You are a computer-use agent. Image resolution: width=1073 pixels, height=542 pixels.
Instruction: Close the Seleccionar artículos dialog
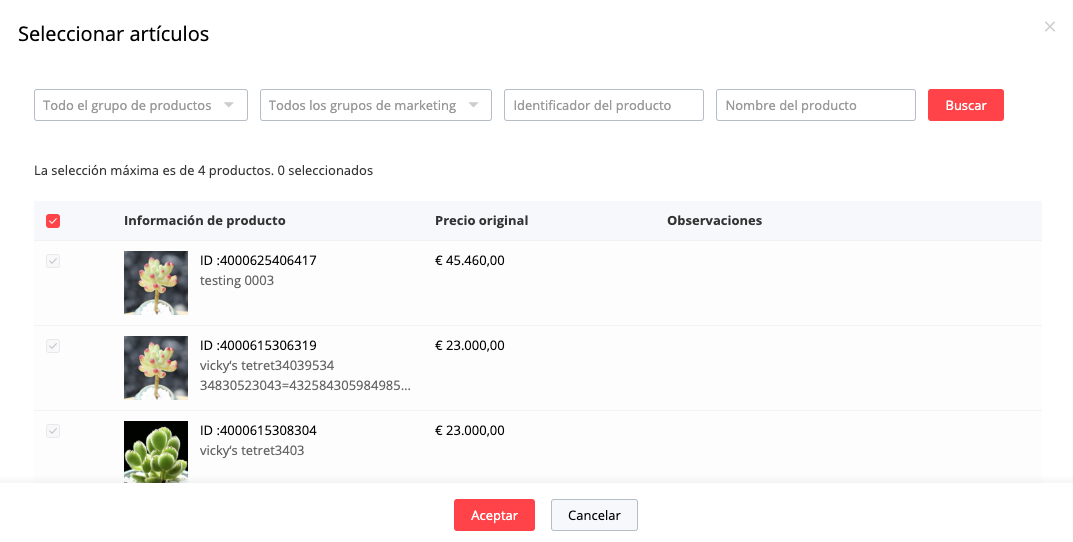pos(1049,27)
